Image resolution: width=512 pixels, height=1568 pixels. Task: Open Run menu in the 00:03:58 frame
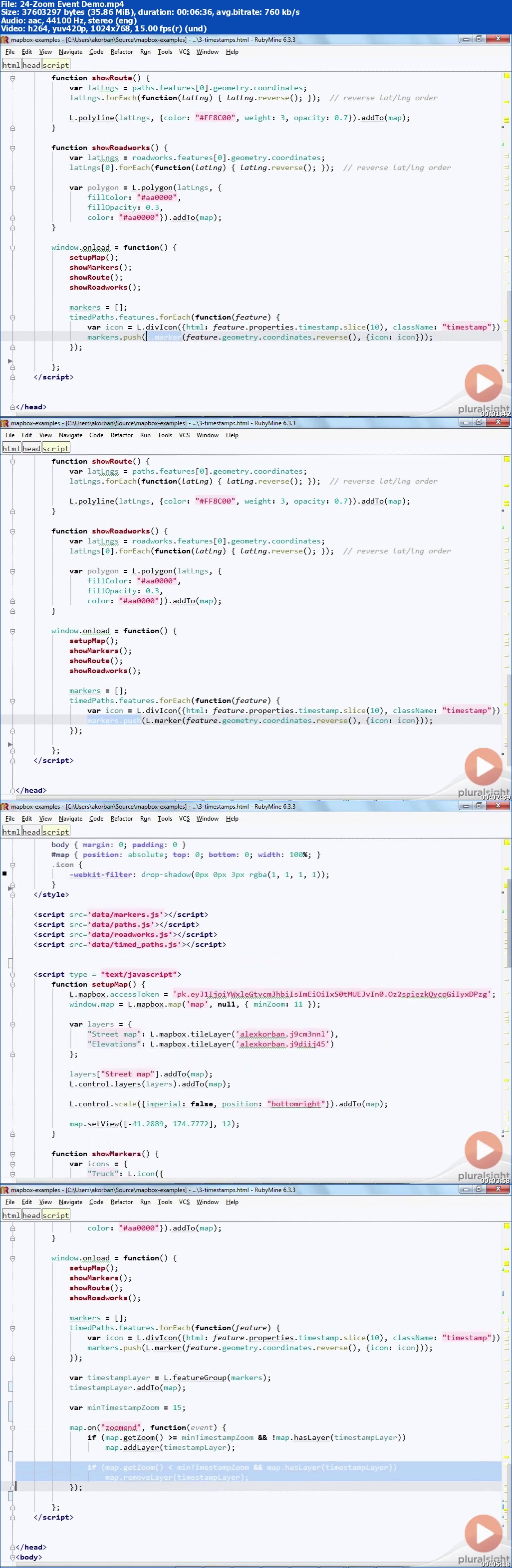145,819
